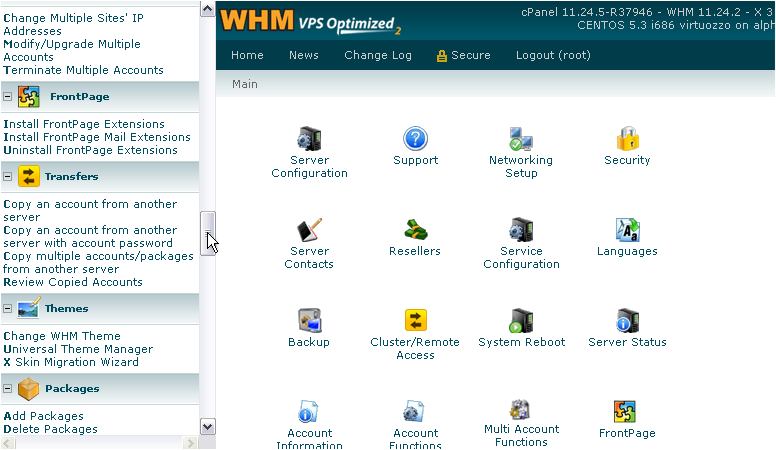This screenshot has height=450, width=776.
Task: Click Logout (root)
Action: [x=553, y=55]
